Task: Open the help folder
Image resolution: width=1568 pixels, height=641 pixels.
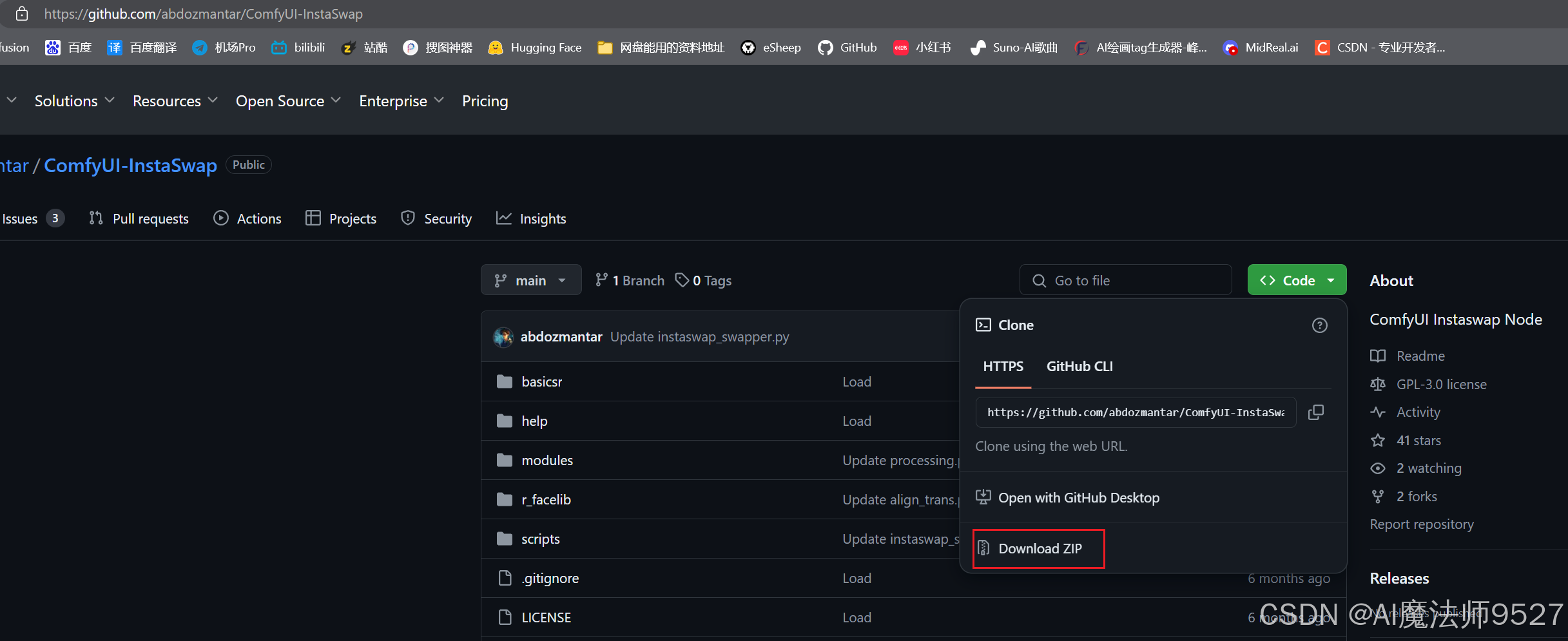Action: point(534,421)
